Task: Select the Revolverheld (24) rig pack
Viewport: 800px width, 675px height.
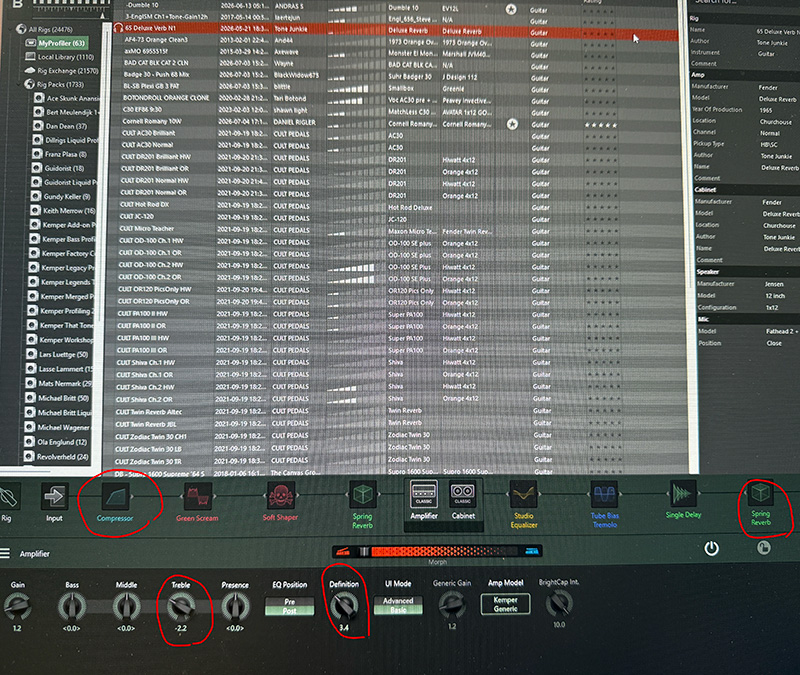Action: point(63,457)
